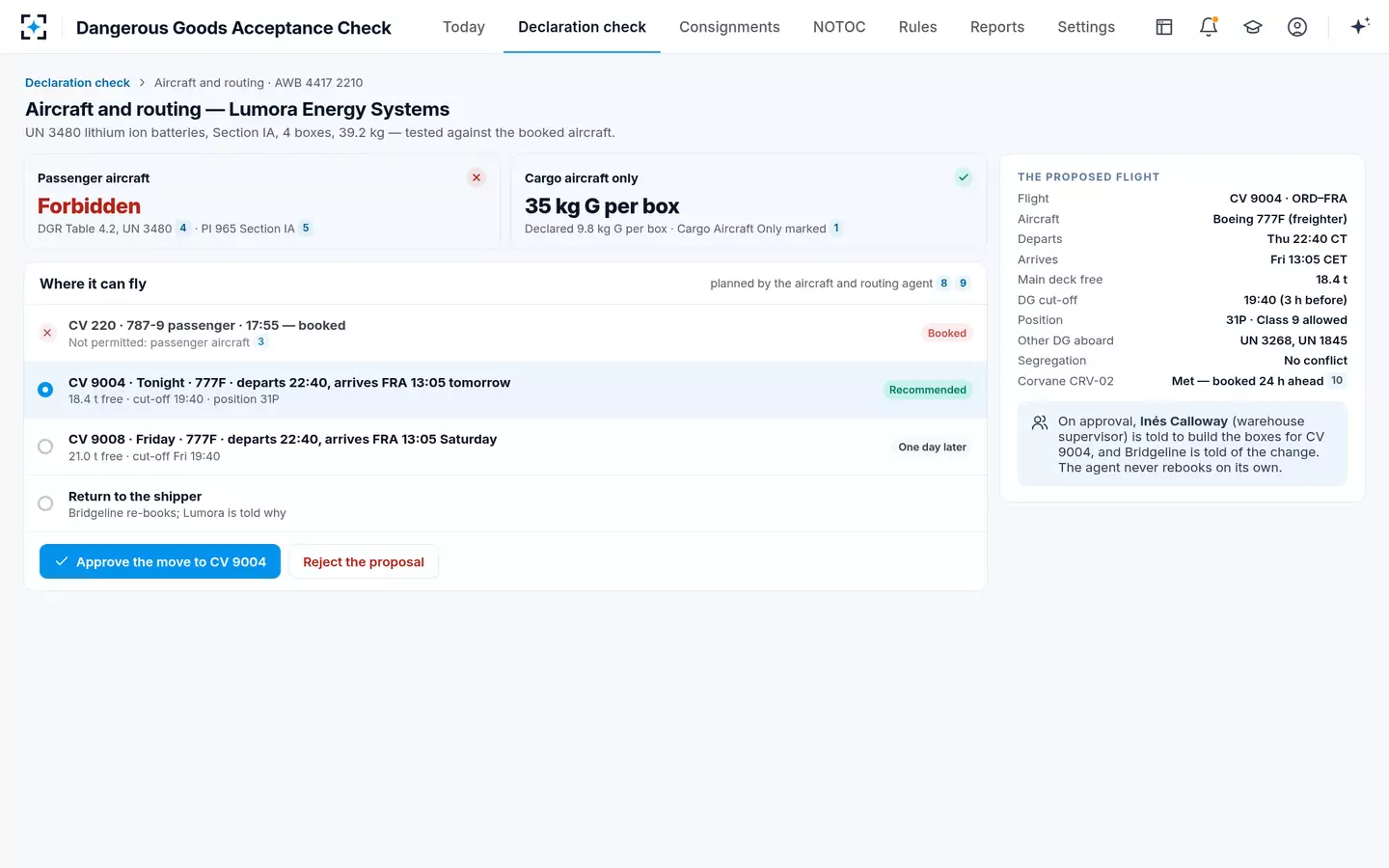View the Reports tab

click(997, 27)
